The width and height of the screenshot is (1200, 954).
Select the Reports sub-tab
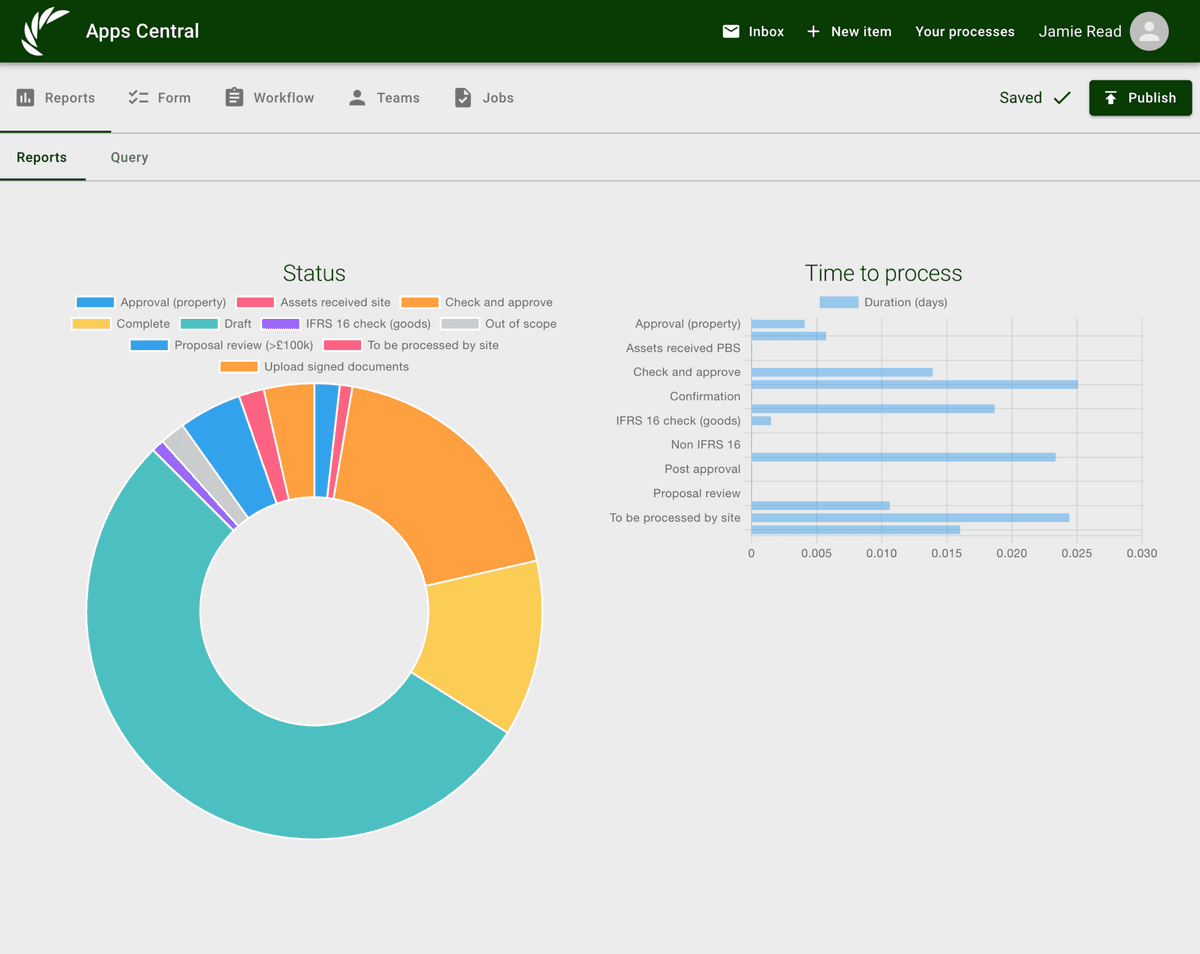point(41,157)
